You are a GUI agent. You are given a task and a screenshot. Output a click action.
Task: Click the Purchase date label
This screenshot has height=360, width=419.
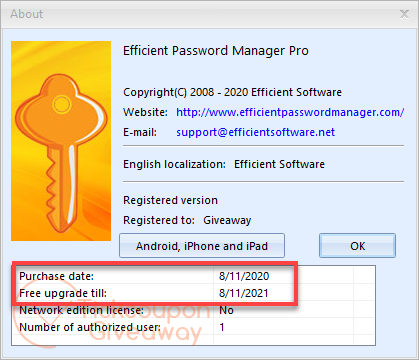[57, 276]
